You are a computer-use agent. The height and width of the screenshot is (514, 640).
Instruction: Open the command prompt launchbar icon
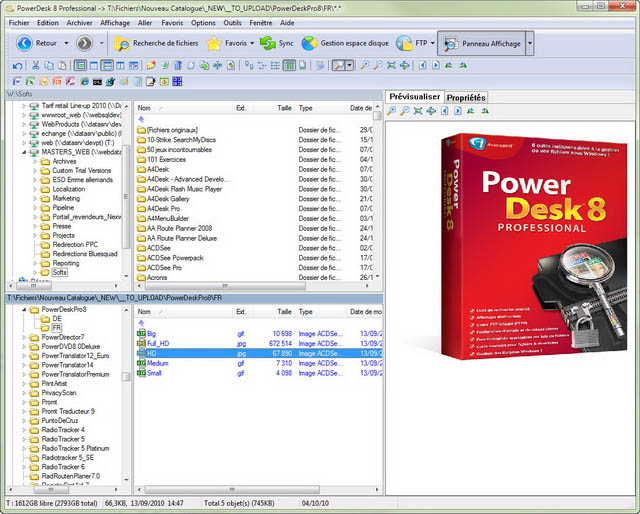[x=97, y=82]
